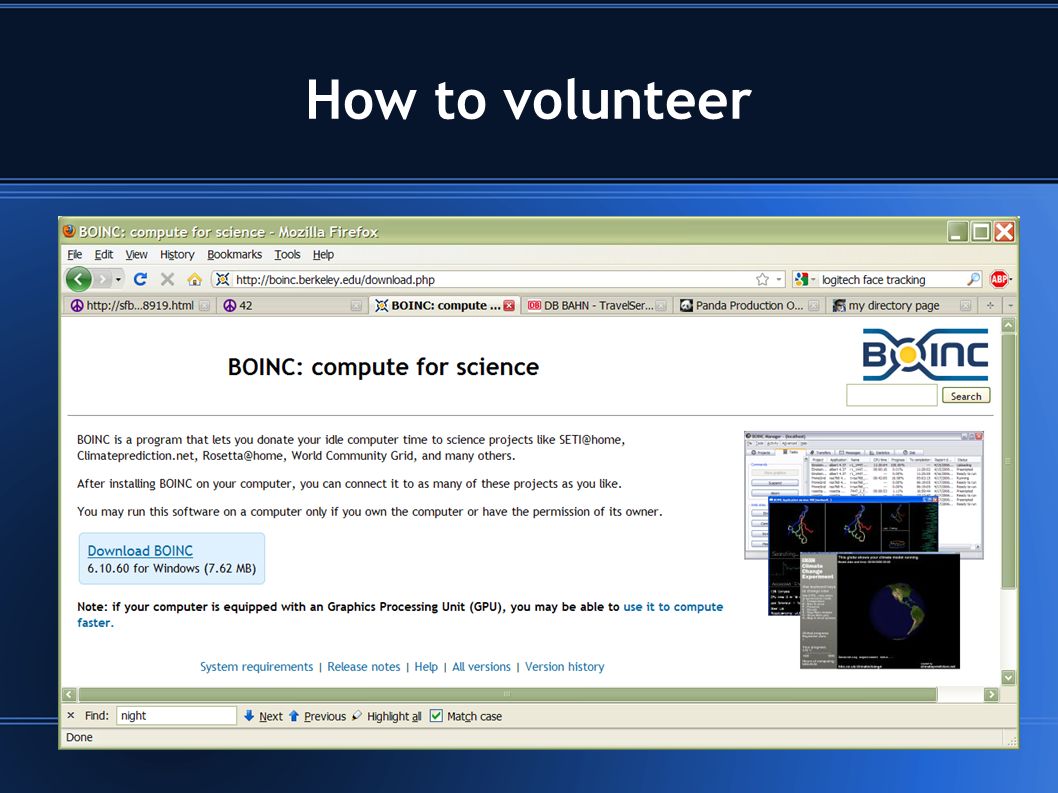1058x793 pixels.
Task: Switch to the http://sfb...8919.html tab
Action: (140, 306)
